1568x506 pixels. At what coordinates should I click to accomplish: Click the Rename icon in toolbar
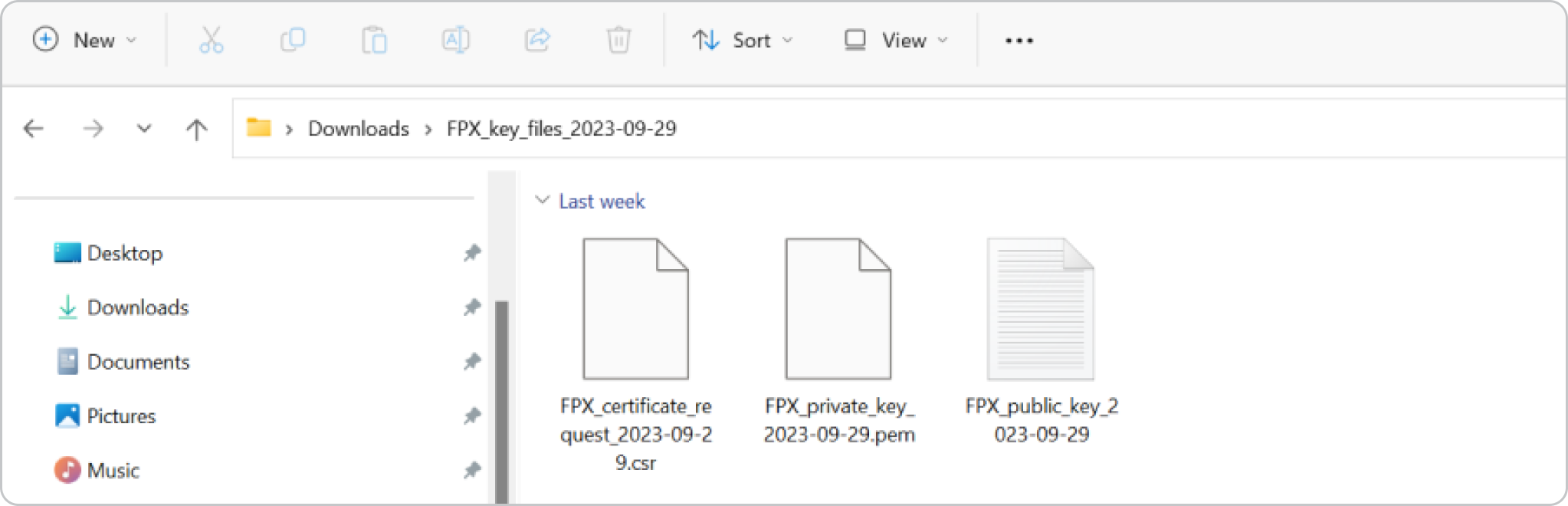tap(455, 40)
